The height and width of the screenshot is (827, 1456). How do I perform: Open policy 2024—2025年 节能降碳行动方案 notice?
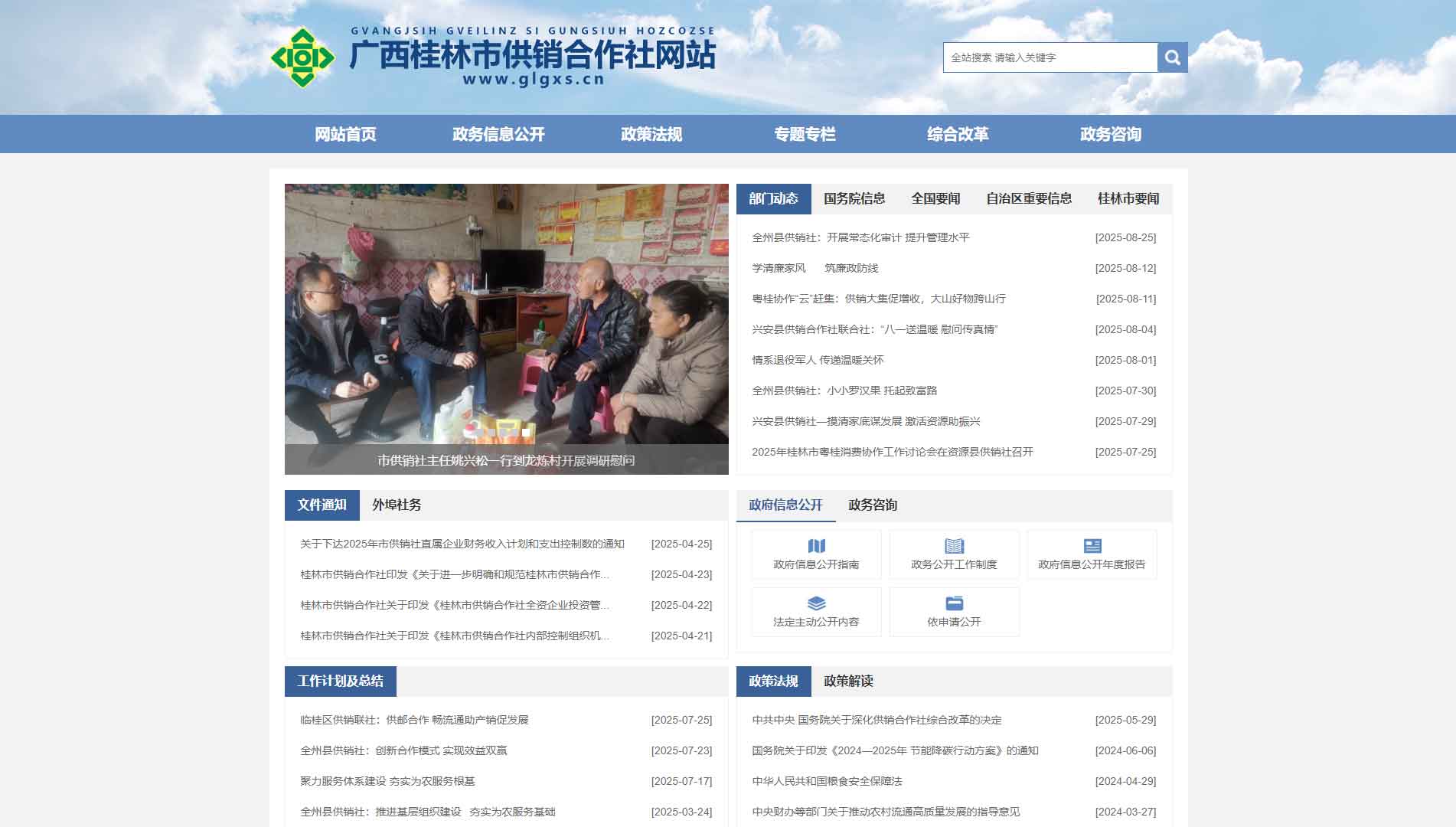(895, 750)
